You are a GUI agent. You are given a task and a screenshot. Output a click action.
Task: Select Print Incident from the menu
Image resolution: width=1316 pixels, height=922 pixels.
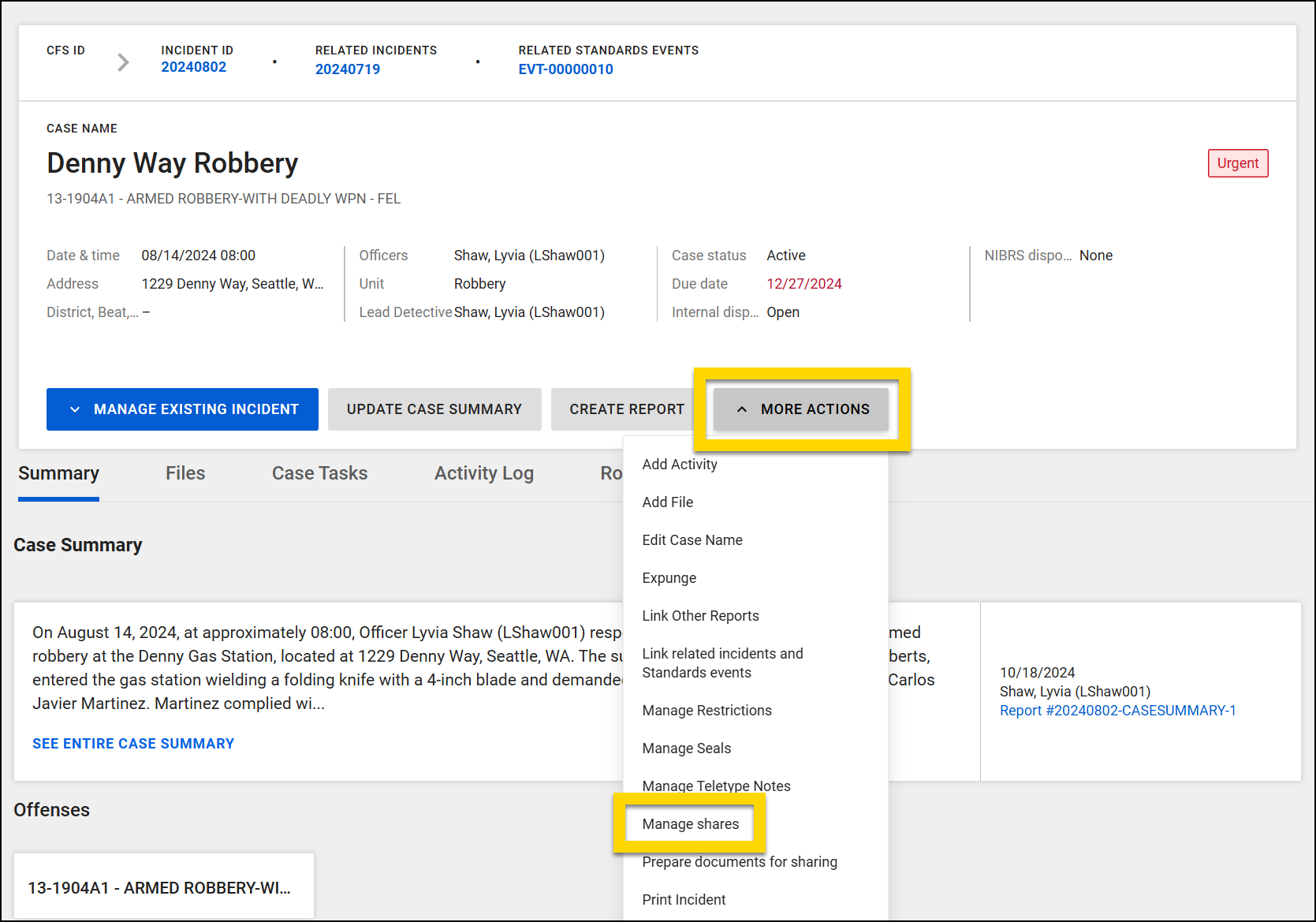point(684,899)
